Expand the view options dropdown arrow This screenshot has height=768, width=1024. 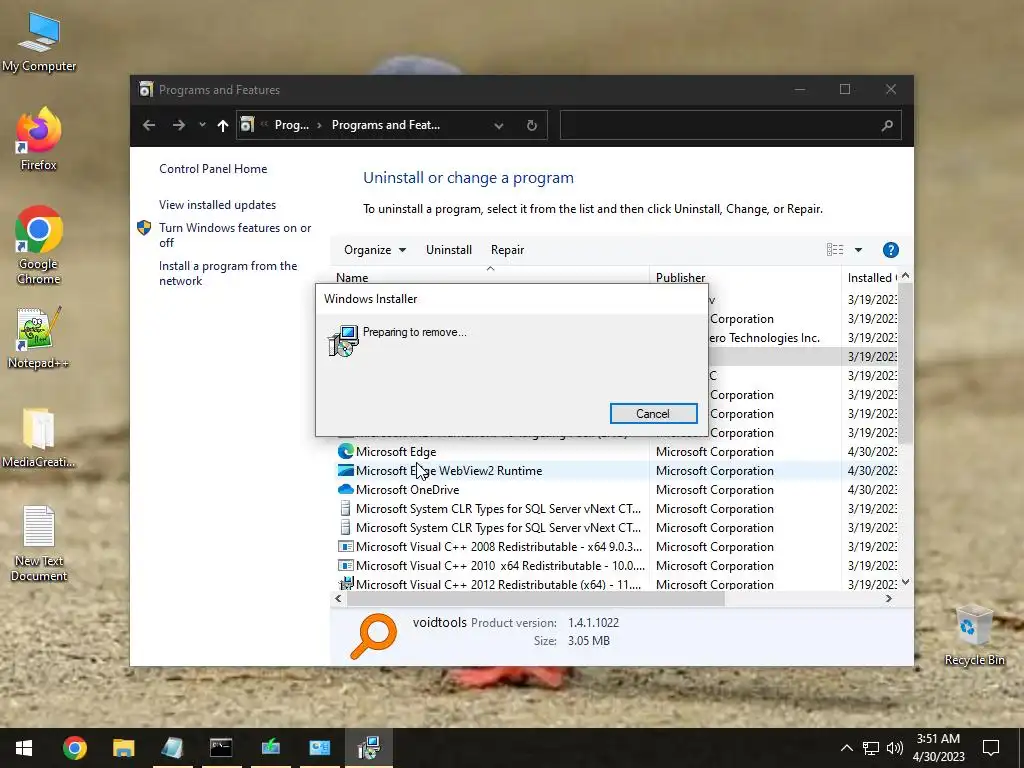(x=858, y=250)
